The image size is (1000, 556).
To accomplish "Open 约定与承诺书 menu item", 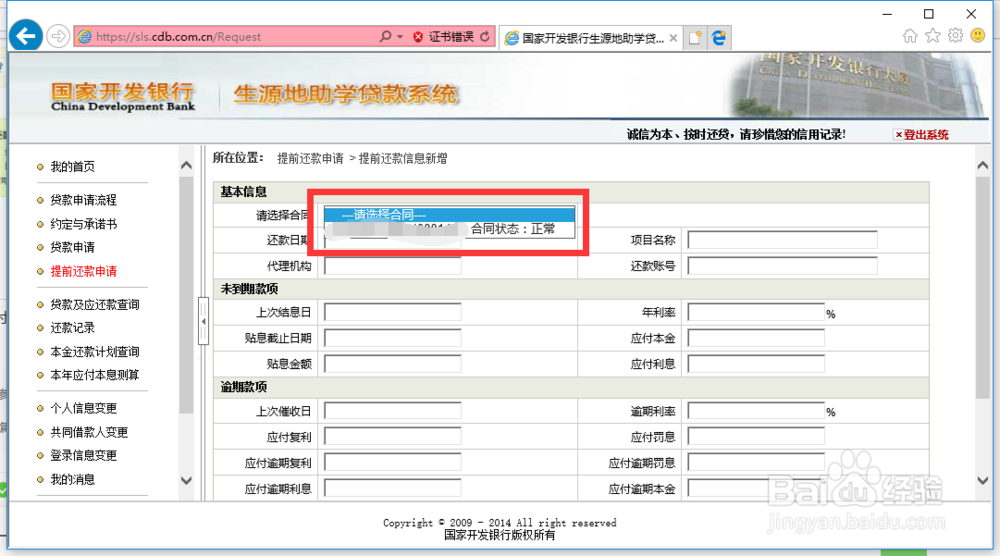I will [x=84, y=224].
